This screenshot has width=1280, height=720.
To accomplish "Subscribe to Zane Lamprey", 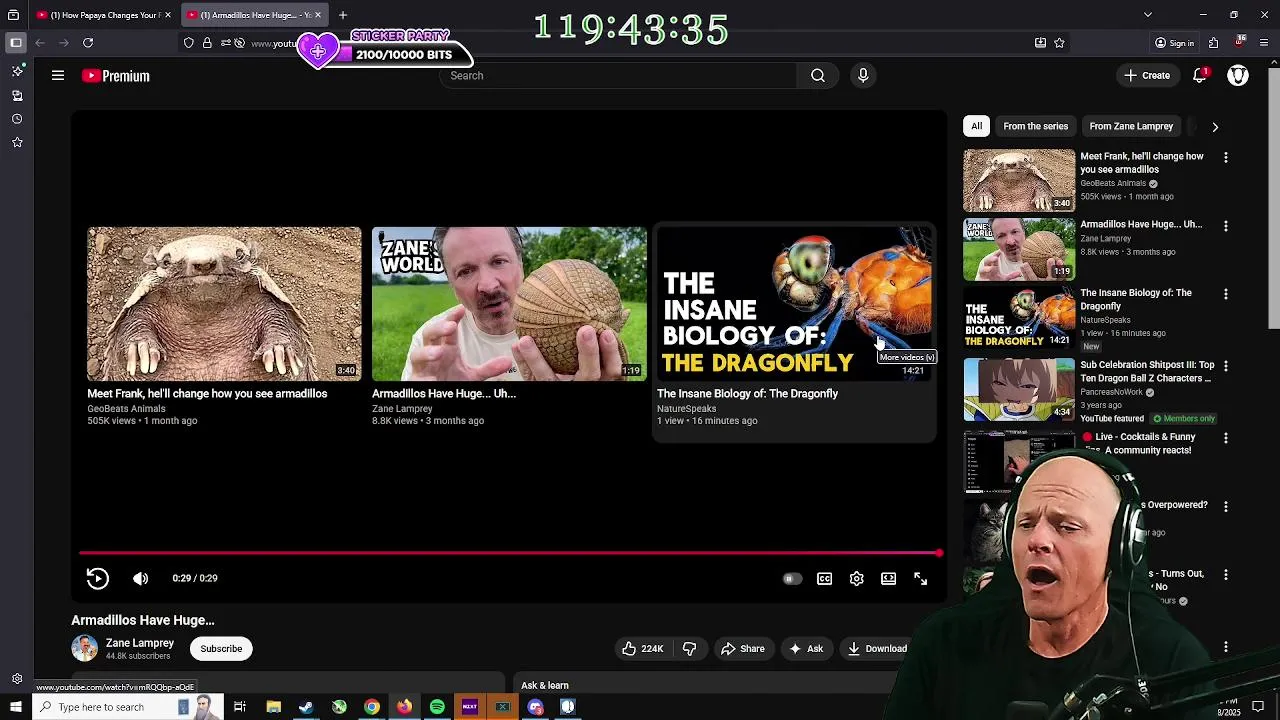I will (x=221, y=649).
